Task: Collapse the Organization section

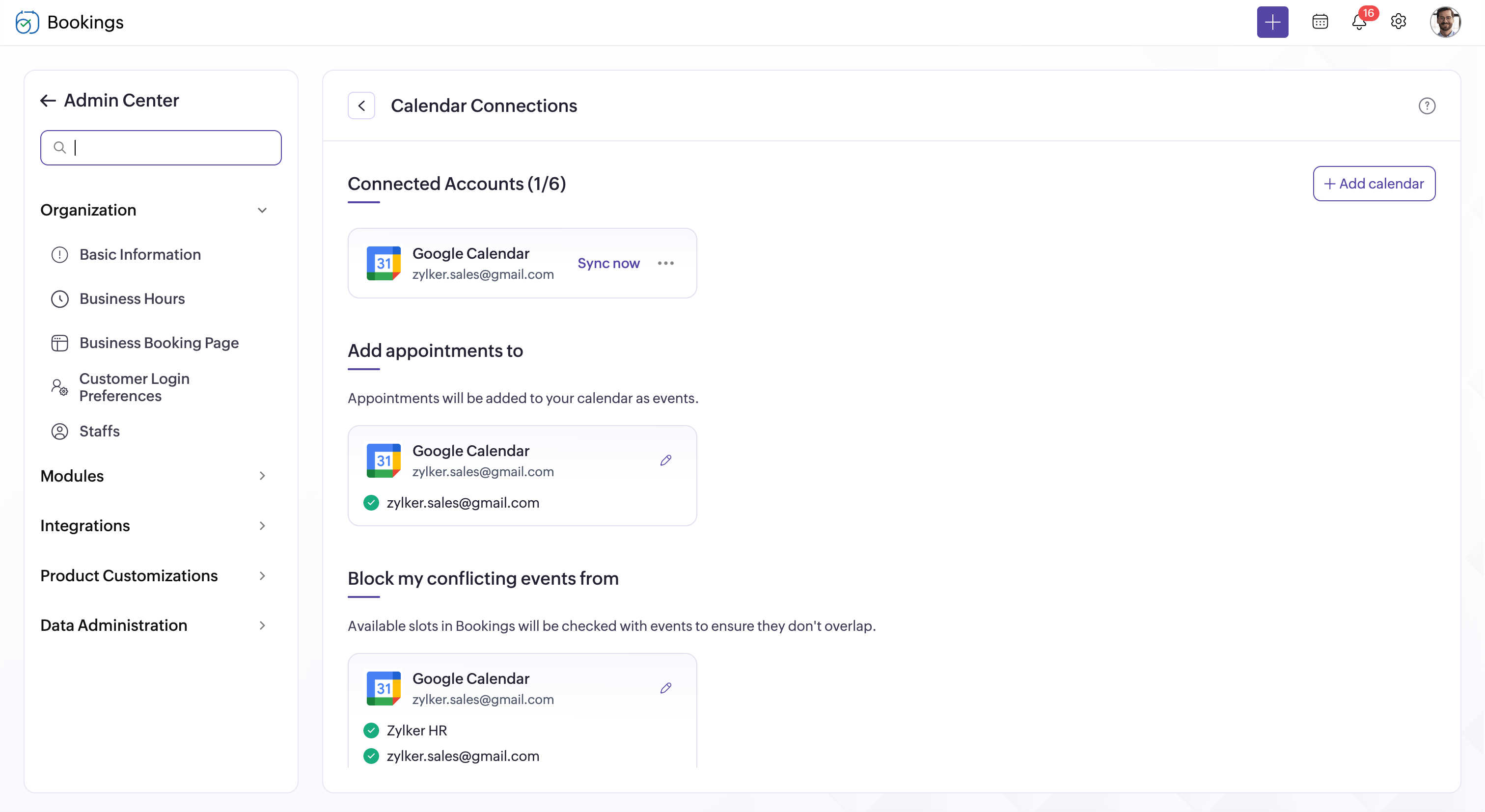Action: point(262,210)
